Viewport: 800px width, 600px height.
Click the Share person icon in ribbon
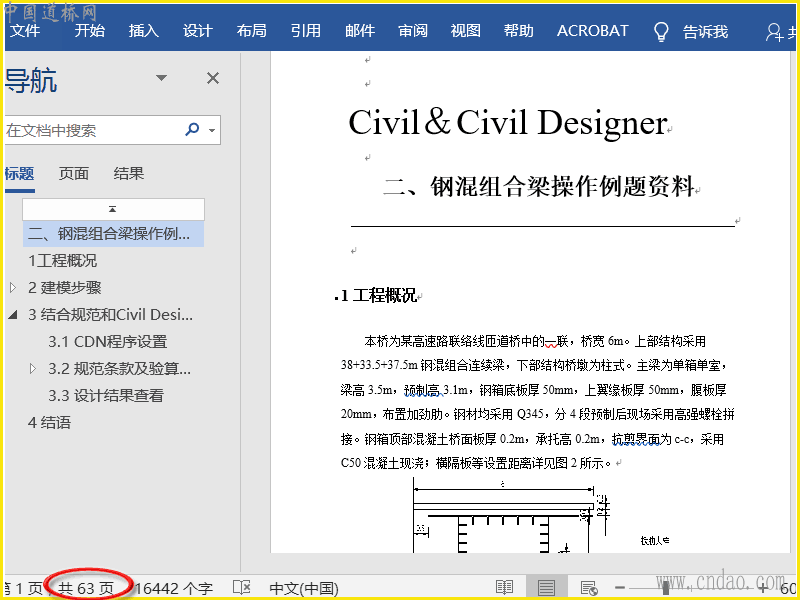(775, 31)
